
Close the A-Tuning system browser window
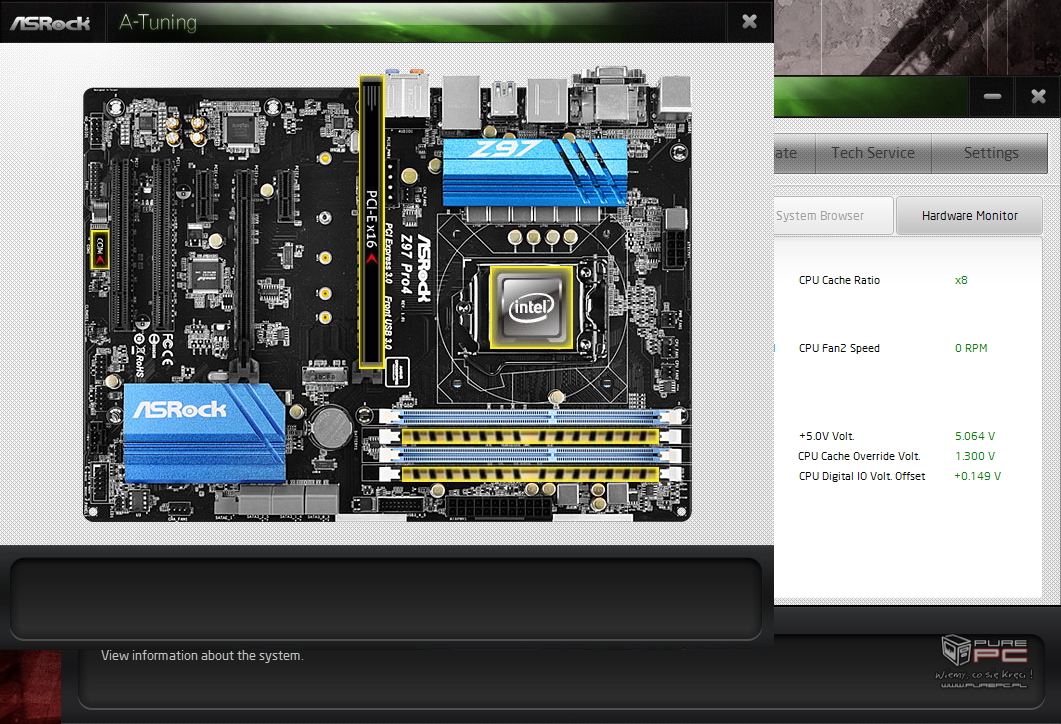tap(749, 22)
